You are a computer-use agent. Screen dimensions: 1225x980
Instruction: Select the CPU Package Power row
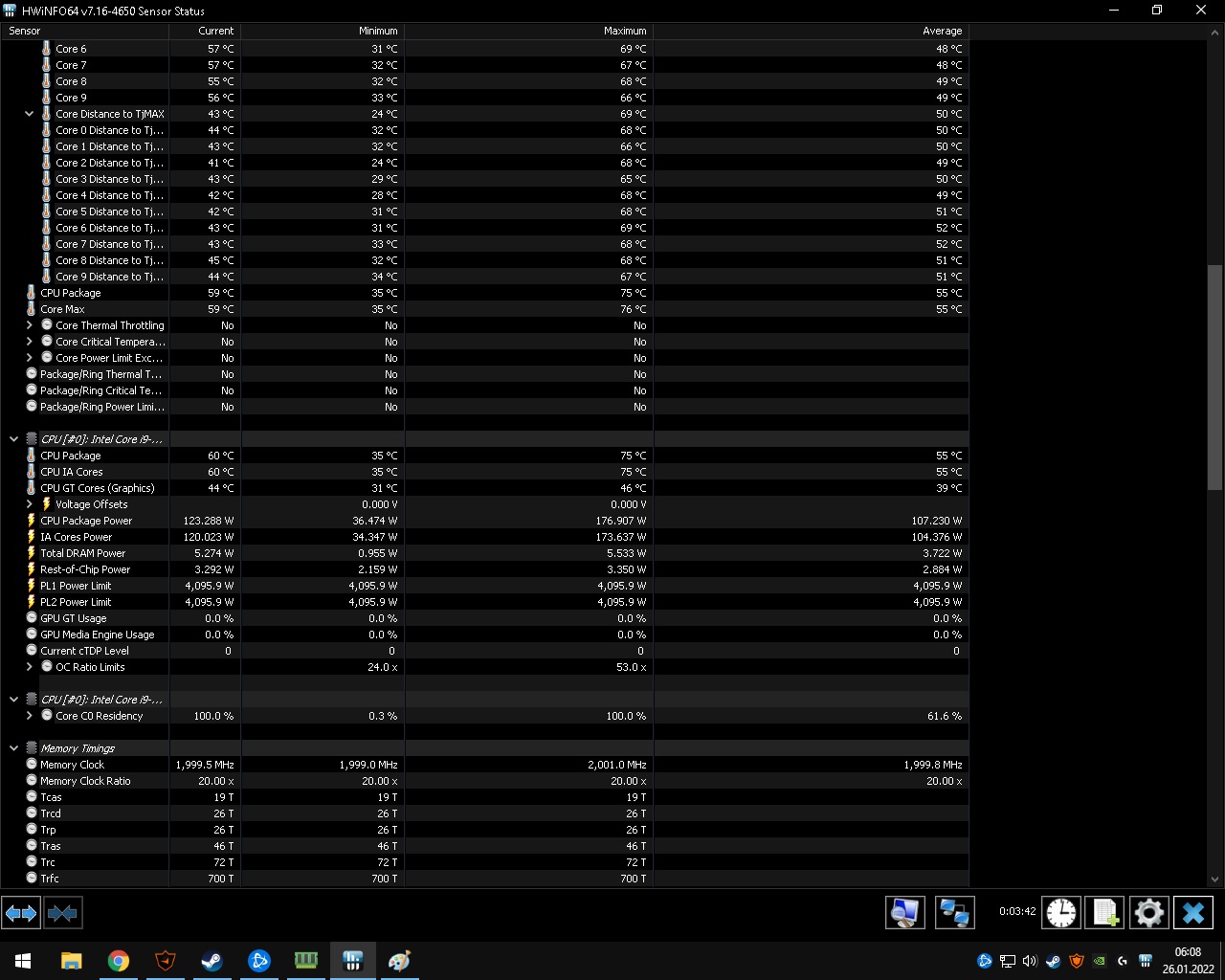(484, 521)
